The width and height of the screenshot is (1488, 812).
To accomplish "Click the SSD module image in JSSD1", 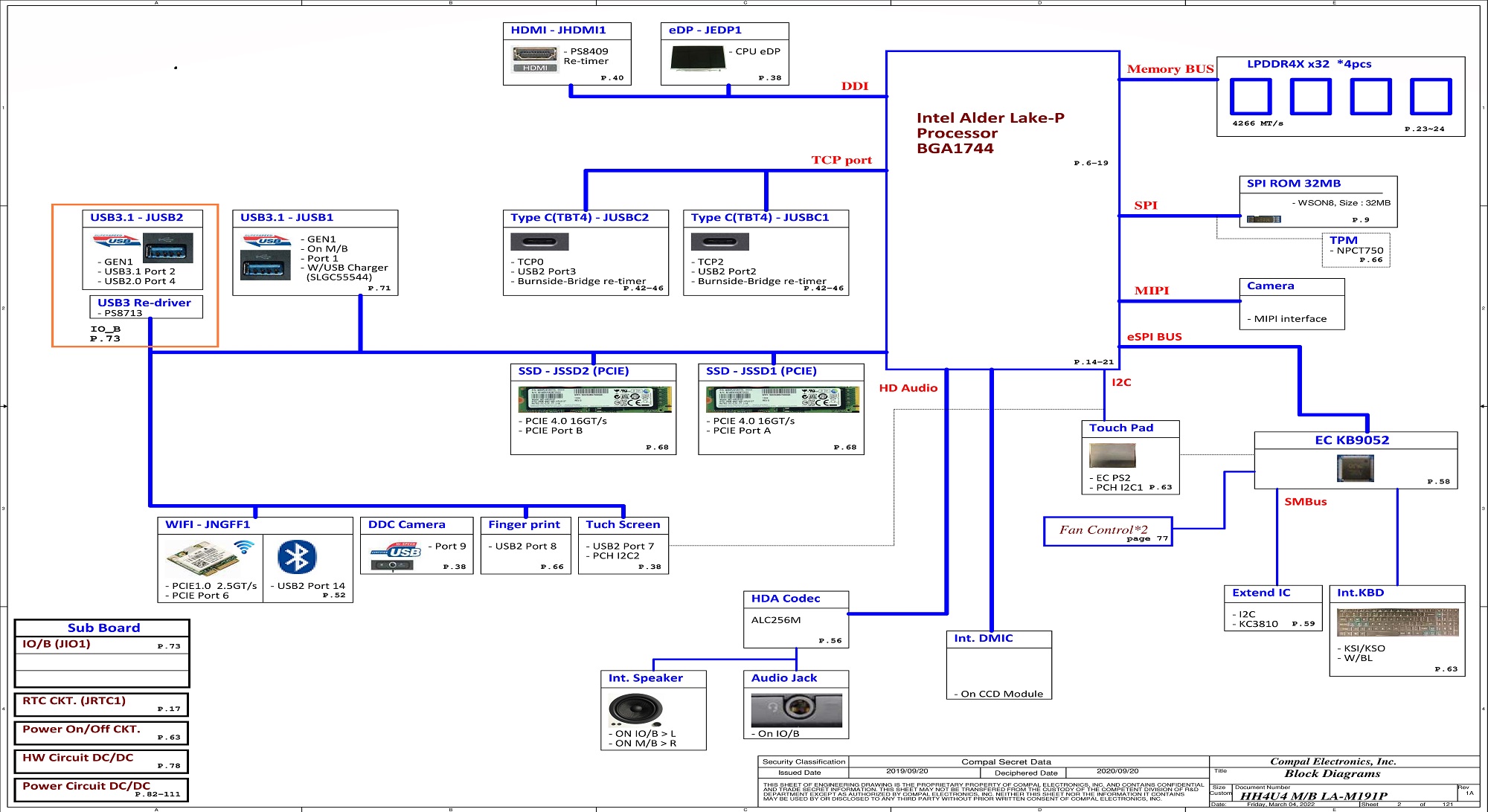I will (x=782, y=399).
